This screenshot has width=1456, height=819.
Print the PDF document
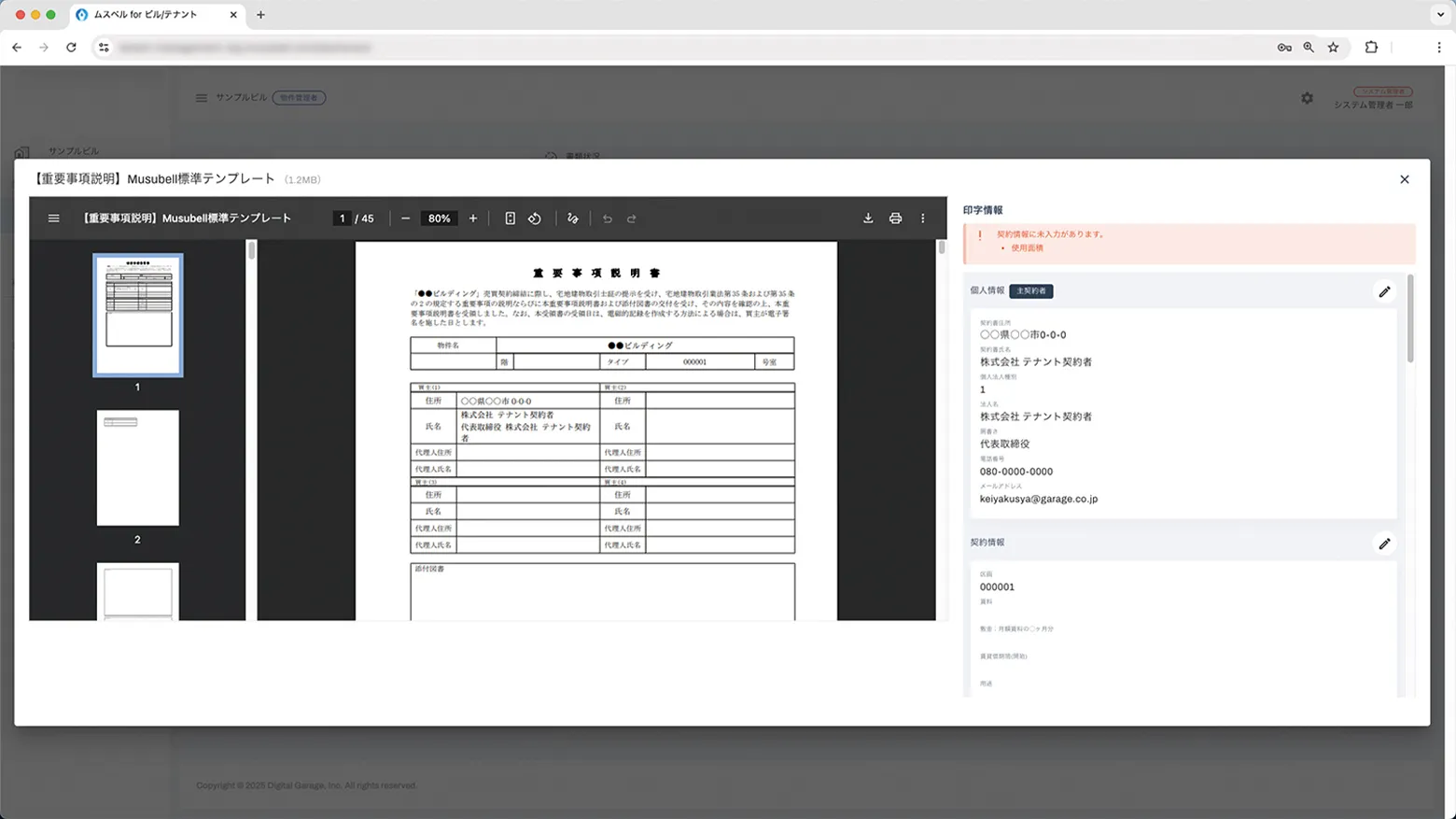895,219
